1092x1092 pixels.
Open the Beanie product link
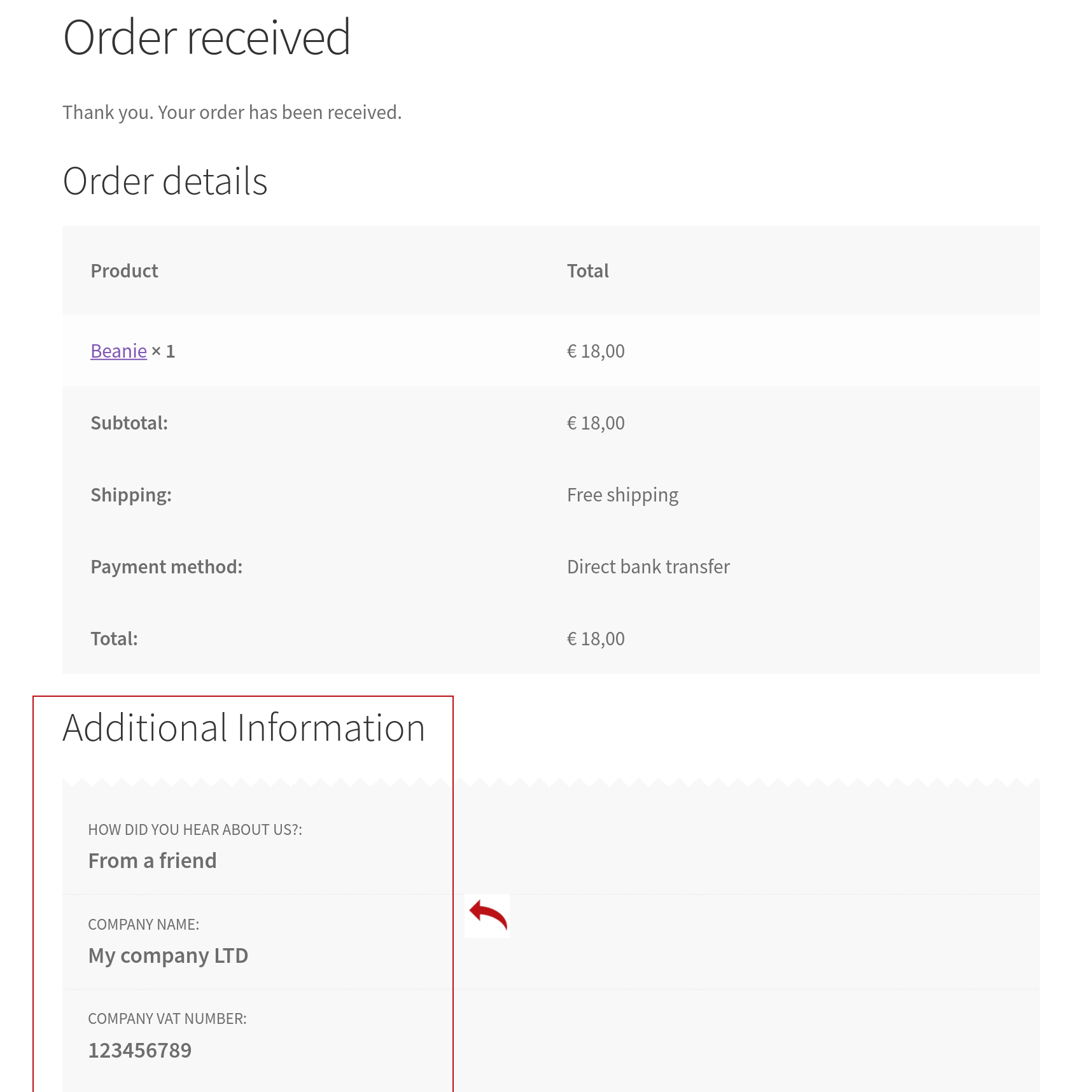[118, 351]
